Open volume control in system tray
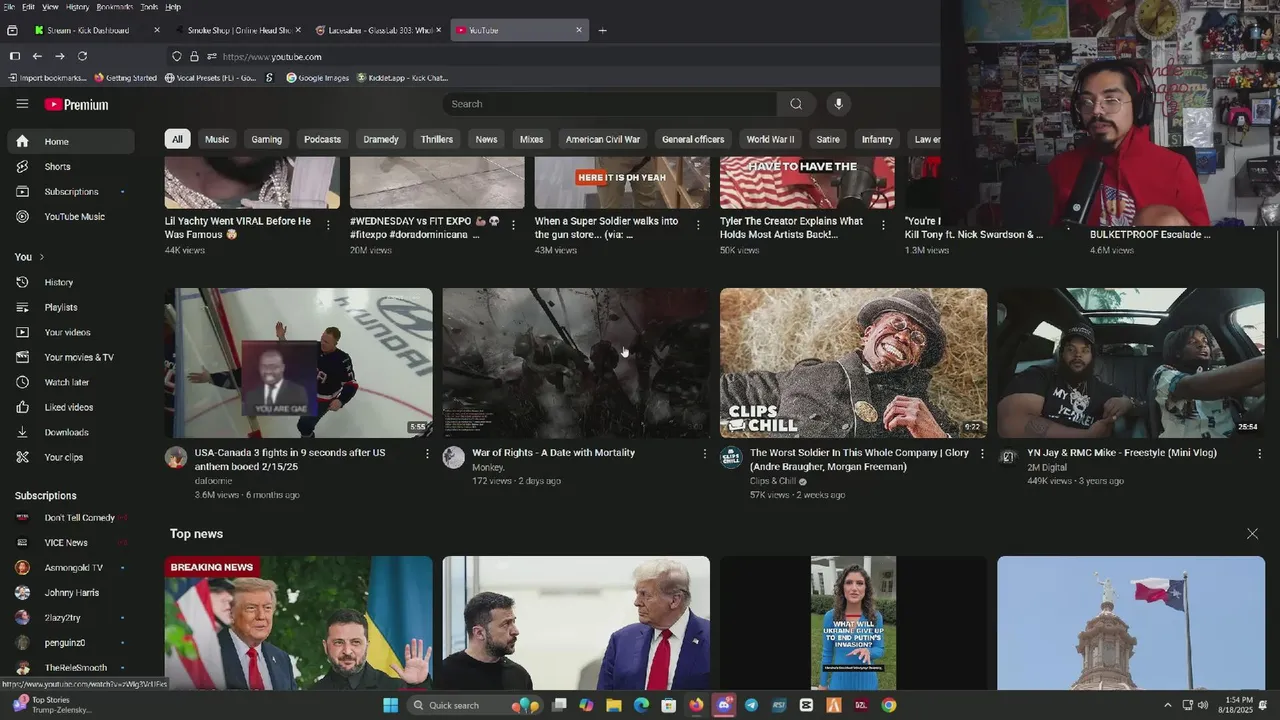The width and height of the screenshot is (1280, 720). (x=1202, y=705)
